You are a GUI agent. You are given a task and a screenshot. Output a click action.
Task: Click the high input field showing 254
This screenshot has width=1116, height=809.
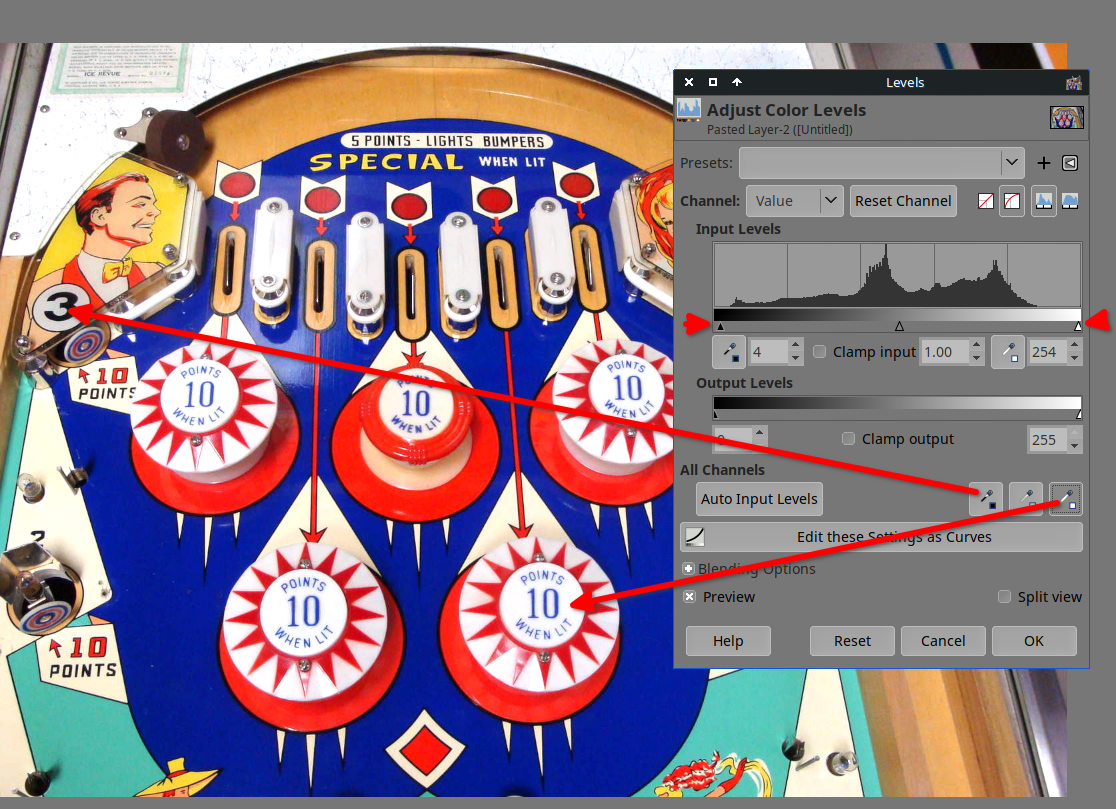tap(1048, 352)
